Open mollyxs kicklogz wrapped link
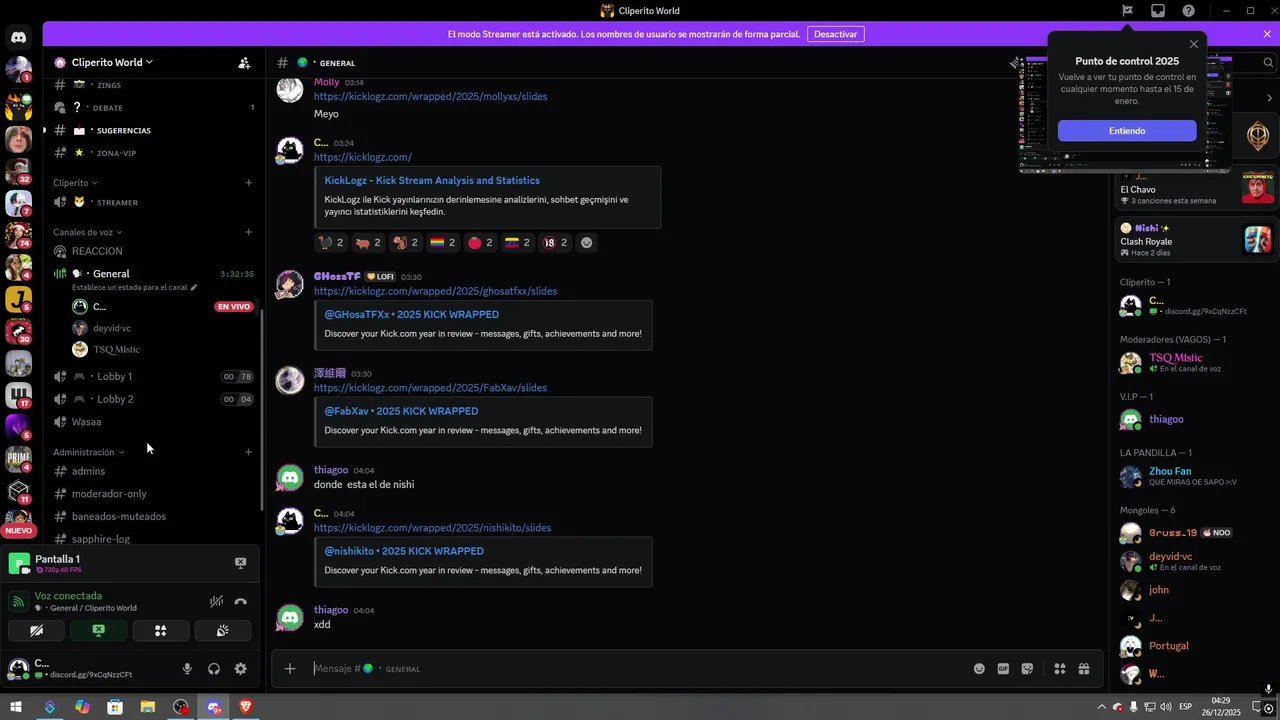Viewport: 1280px width, 720px height. pyautogui.click(x=430, y=97)
